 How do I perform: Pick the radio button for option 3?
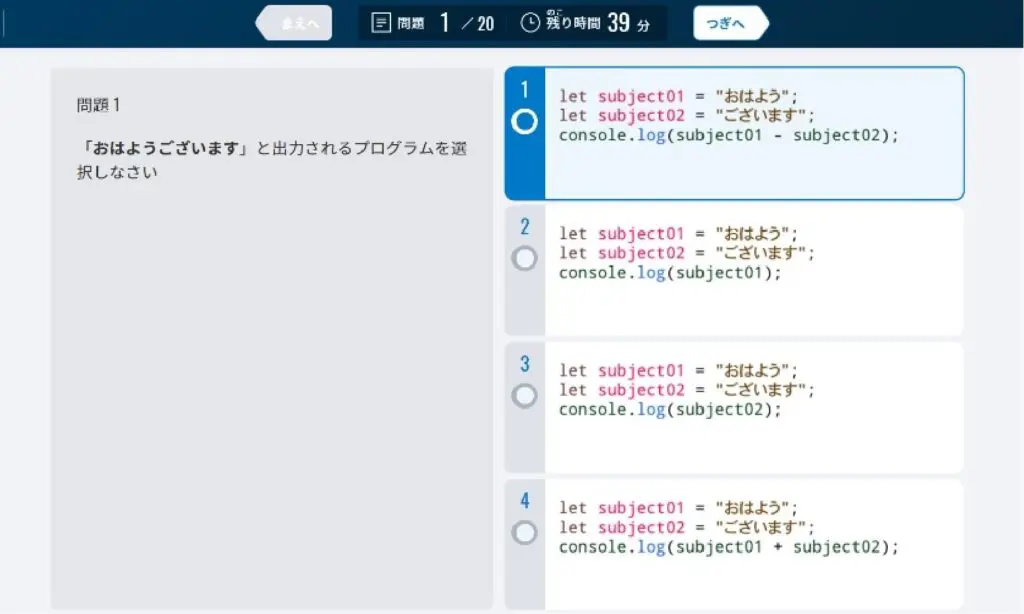[524, 396]
